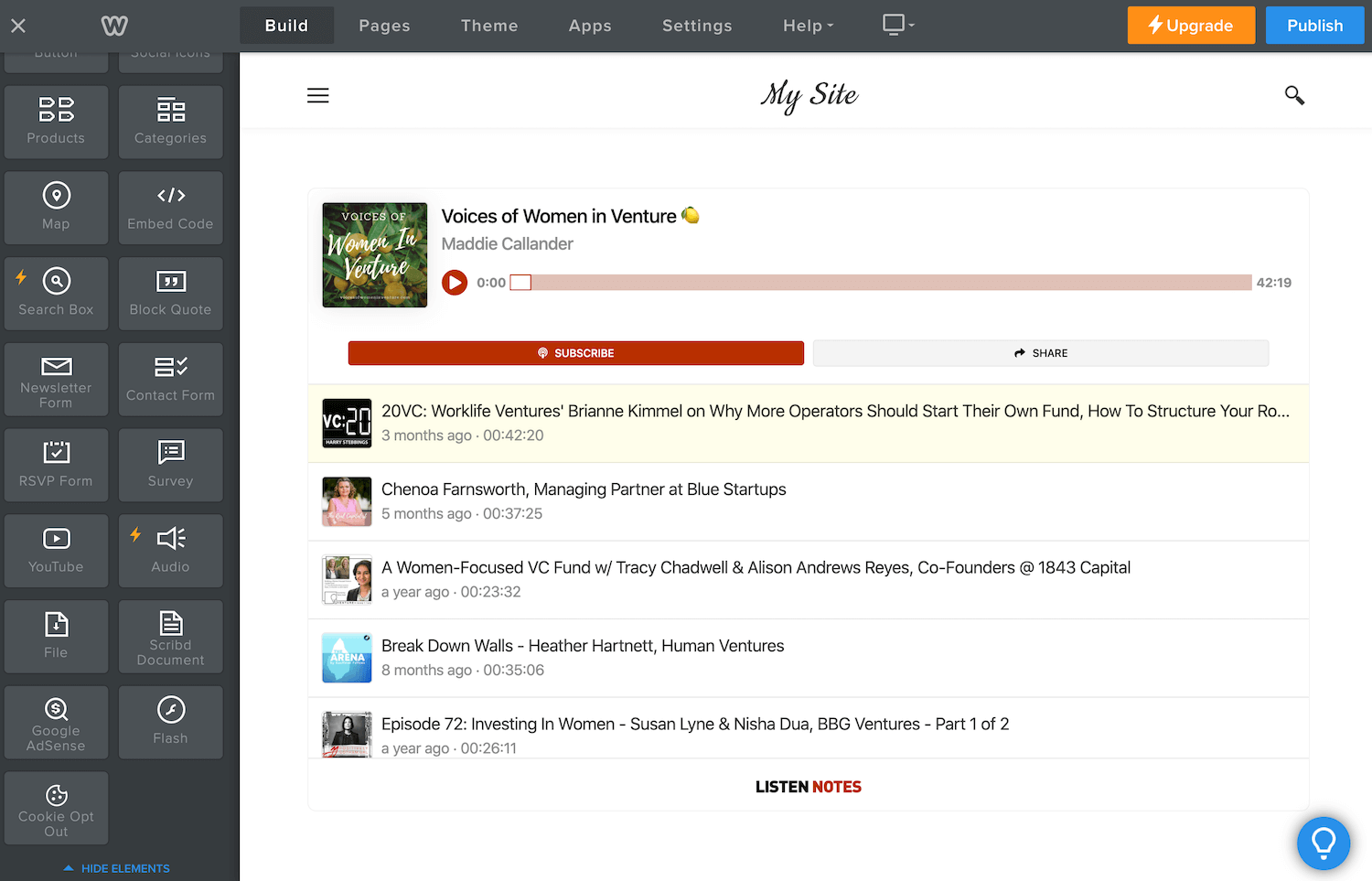
Task: Click the 20VC episode thumbnail
Action: (x=347, y=424)
